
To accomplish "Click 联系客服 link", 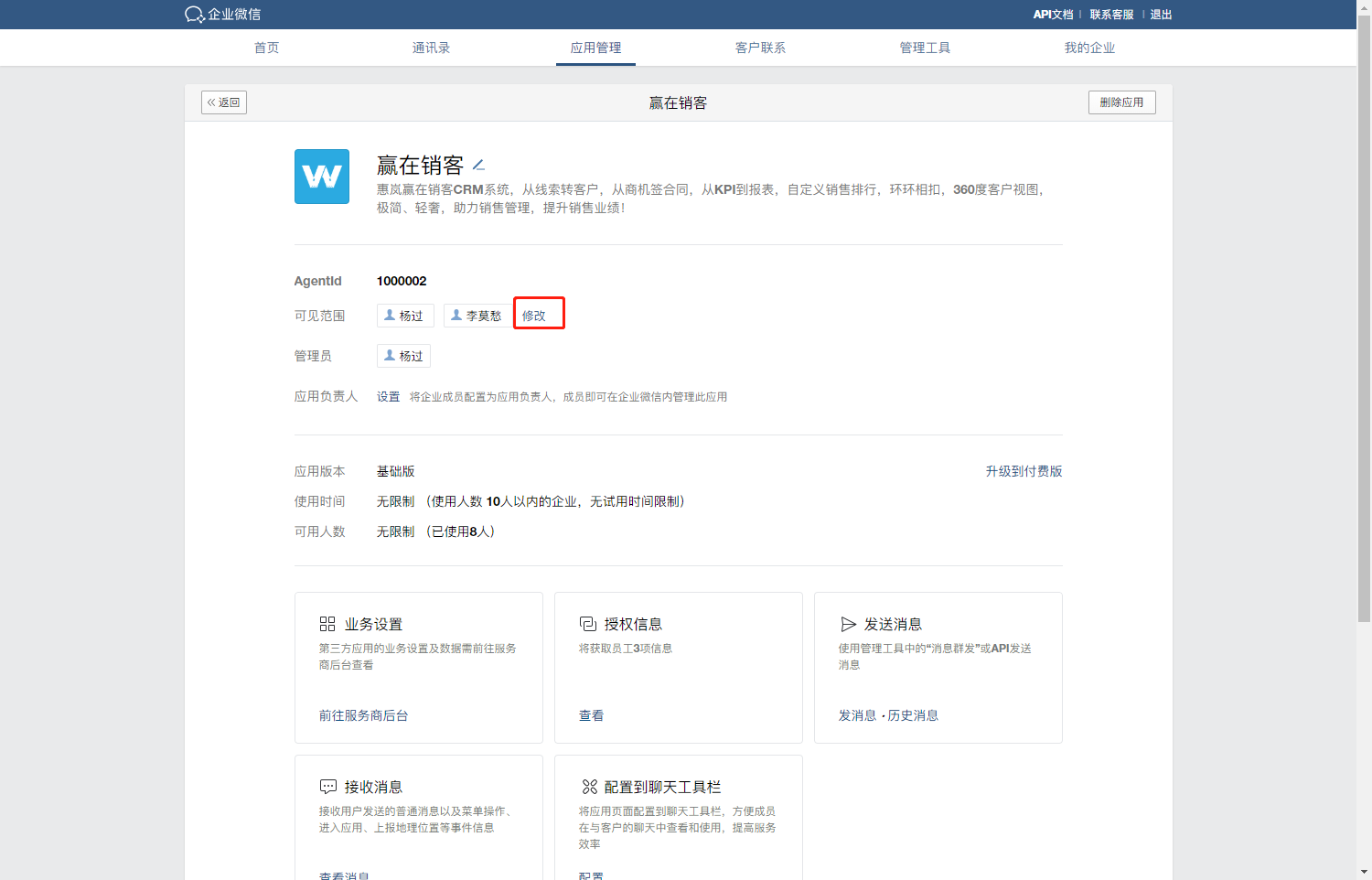I will point(1111,15).
